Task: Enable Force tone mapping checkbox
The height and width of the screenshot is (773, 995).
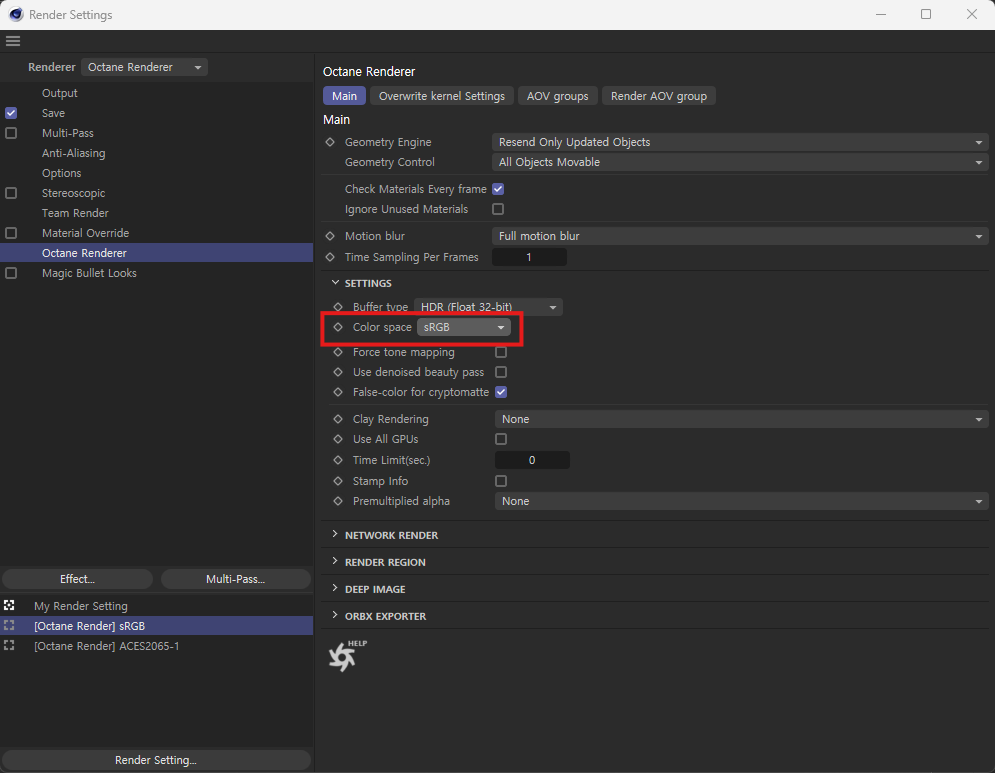Action: click(501, 352)
